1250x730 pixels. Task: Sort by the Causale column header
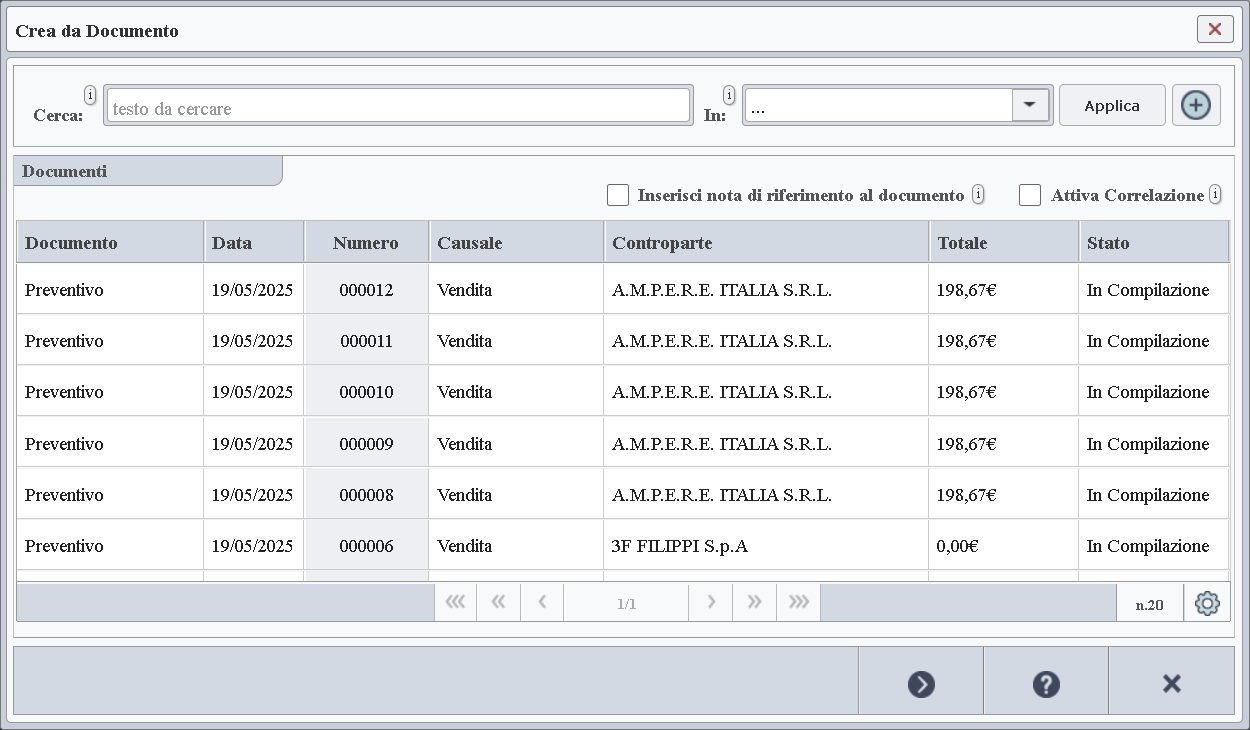[516, 242]
